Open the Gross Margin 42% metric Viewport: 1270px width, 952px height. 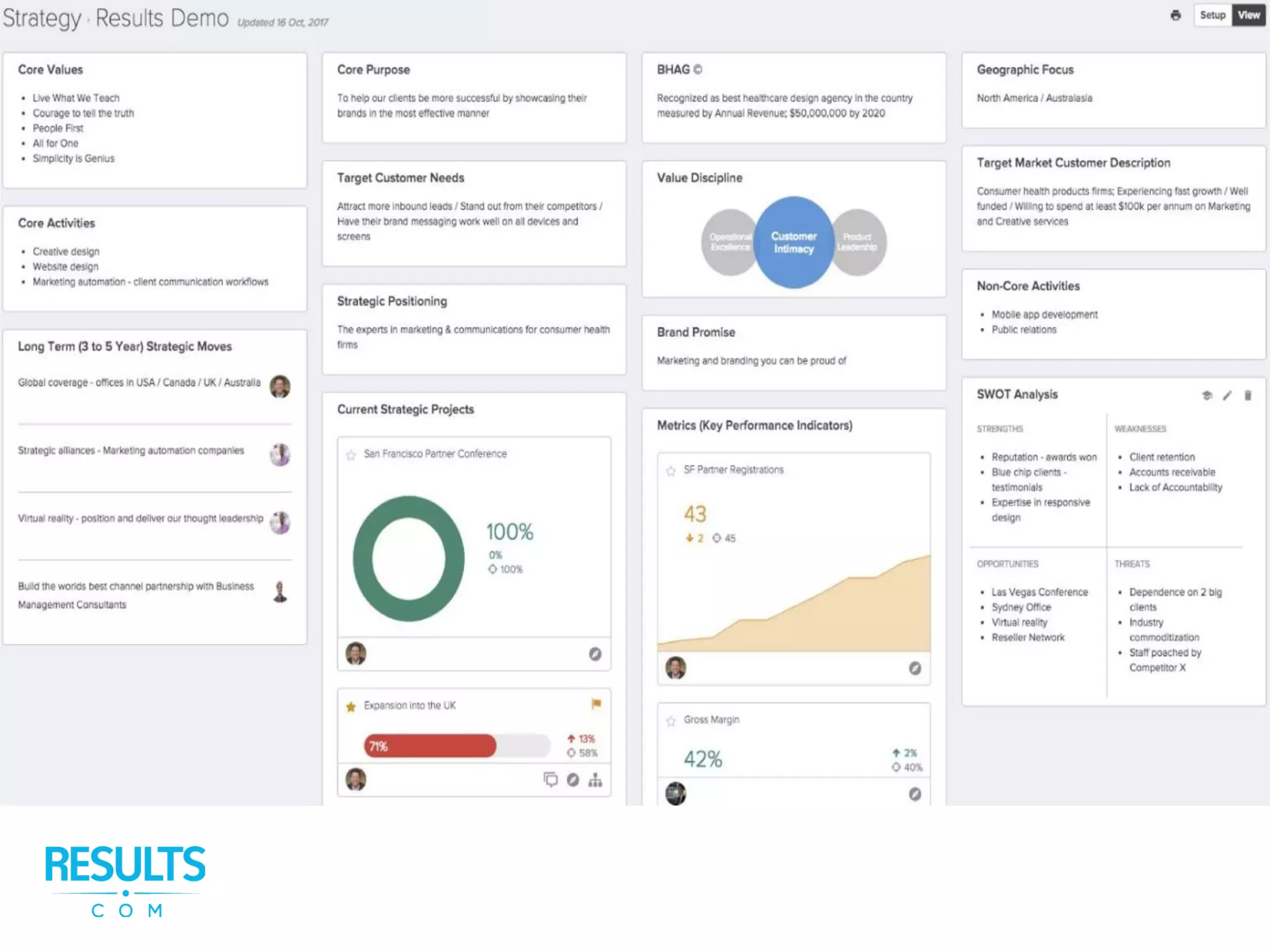click(703, 759)
